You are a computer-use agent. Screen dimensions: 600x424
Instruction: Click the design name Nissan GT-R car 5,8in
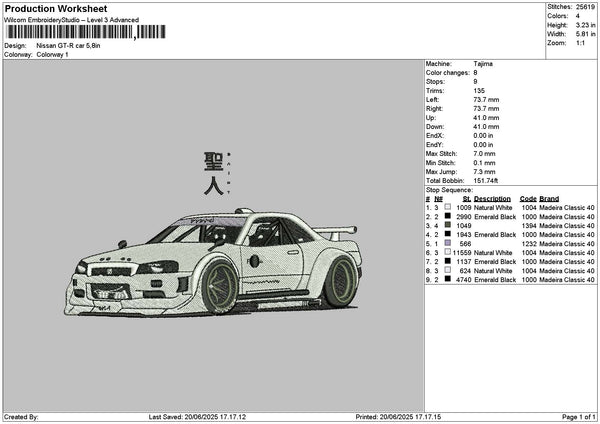(x=68, y=46)
